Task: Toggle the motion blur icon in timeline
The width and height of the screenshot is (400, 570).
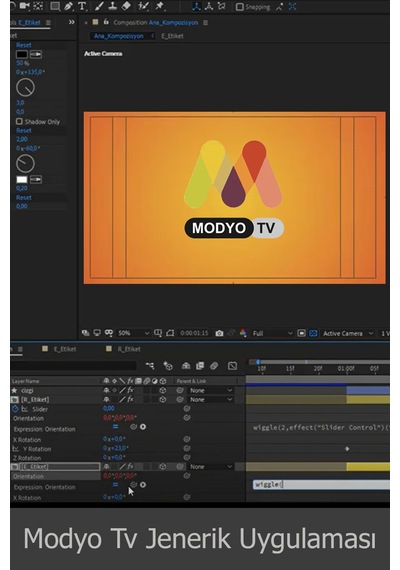Action: 214,366
